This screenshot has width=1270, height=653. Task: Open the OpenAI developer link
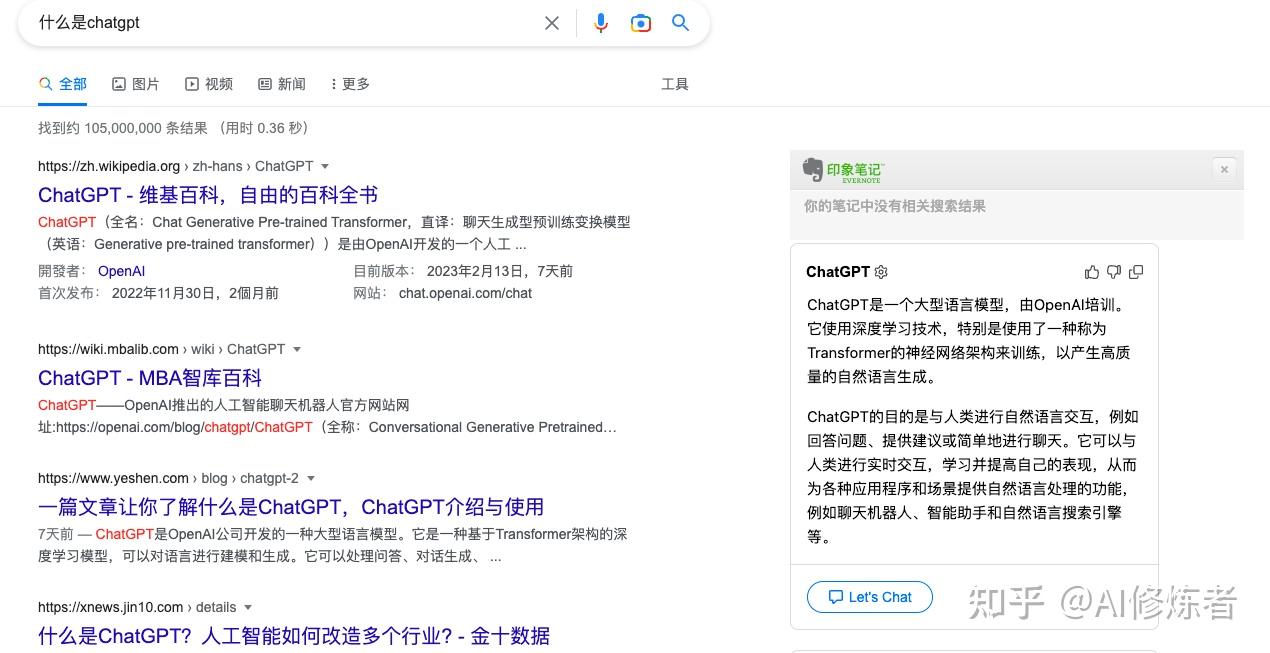pos(121,271)
